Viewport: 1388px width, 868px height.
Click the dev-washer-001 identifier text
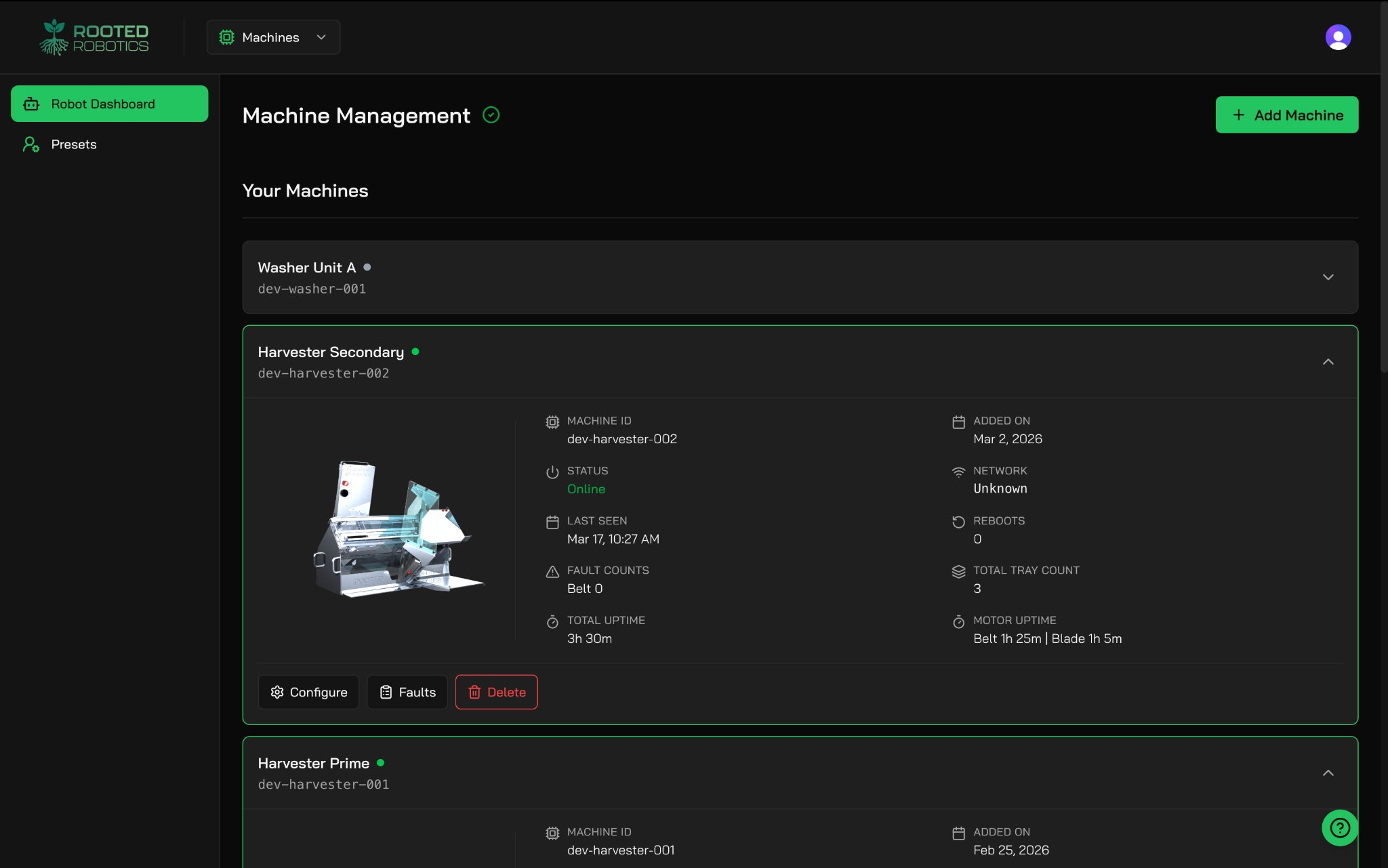point(312,289)
